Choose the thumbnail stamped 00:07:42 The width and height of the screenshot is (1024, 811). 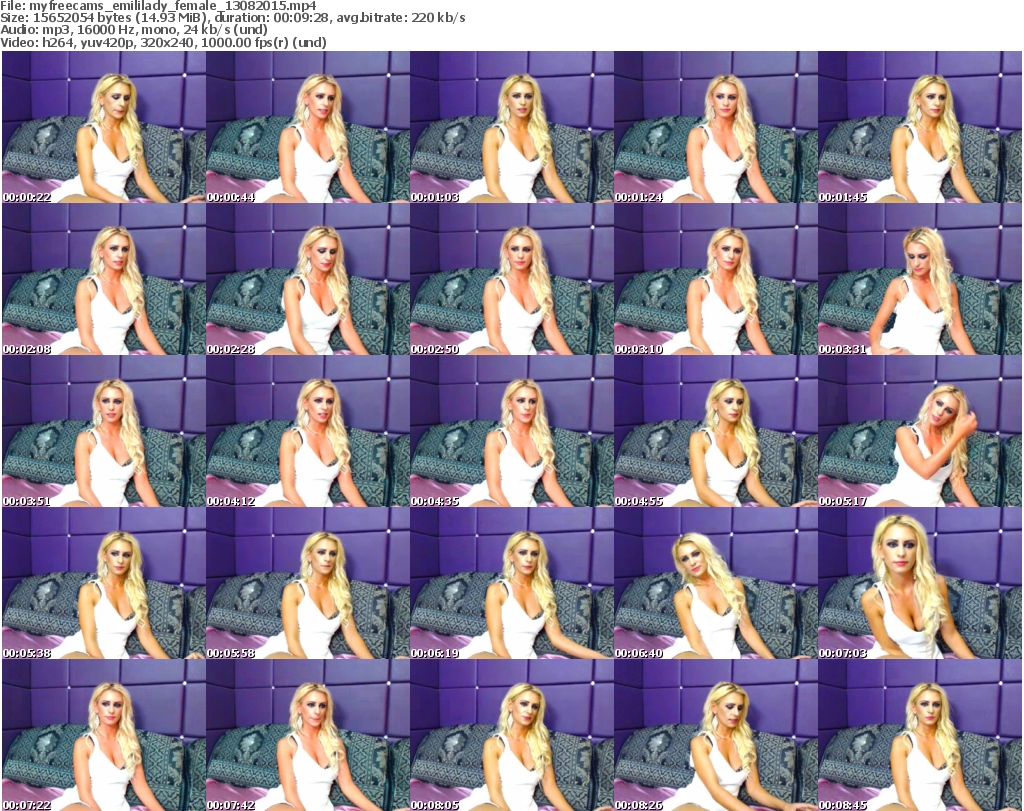[x=308, y=735]
